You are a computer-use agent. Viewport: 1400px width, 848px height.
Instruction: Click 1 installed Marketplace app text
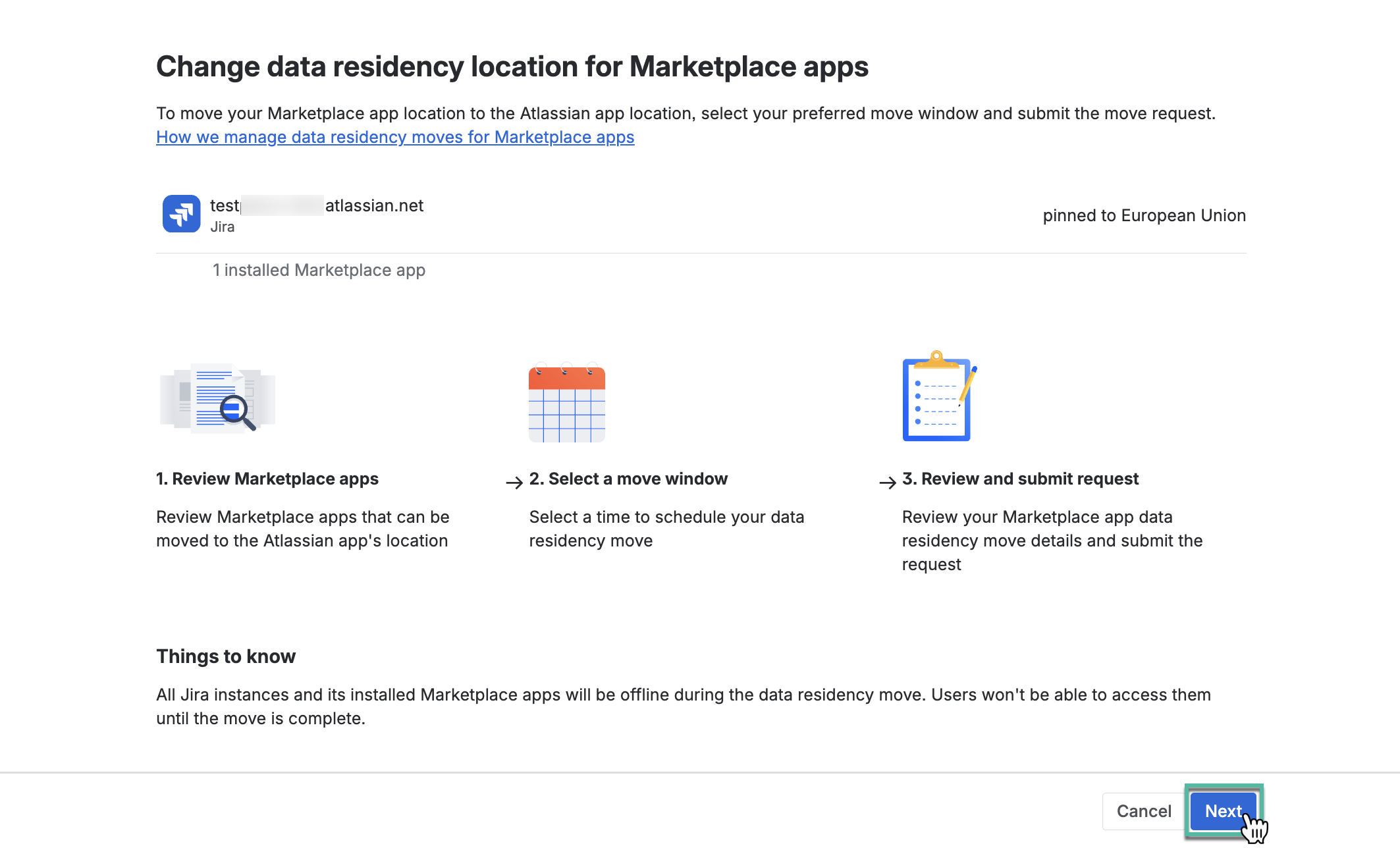pos(319,270)
